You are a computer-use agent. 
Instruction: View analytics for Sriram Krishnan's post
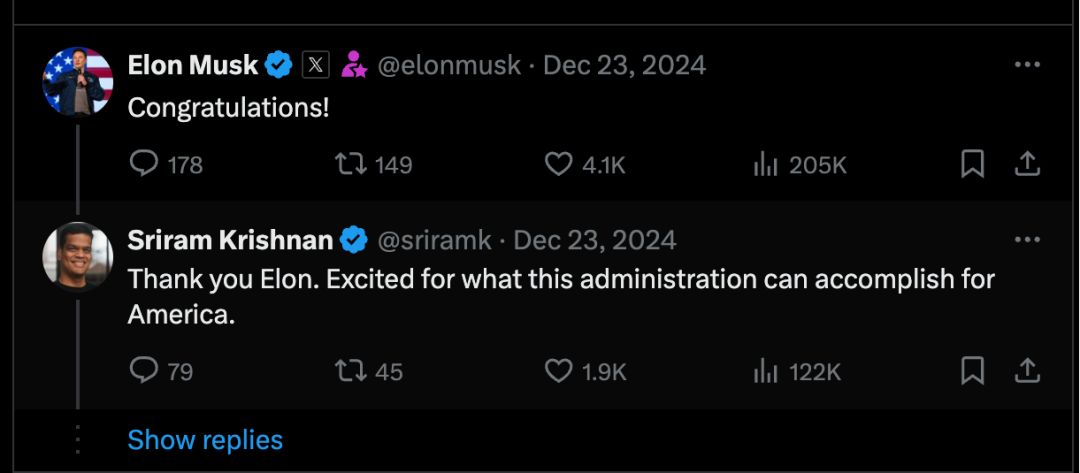tap(765, 371)
